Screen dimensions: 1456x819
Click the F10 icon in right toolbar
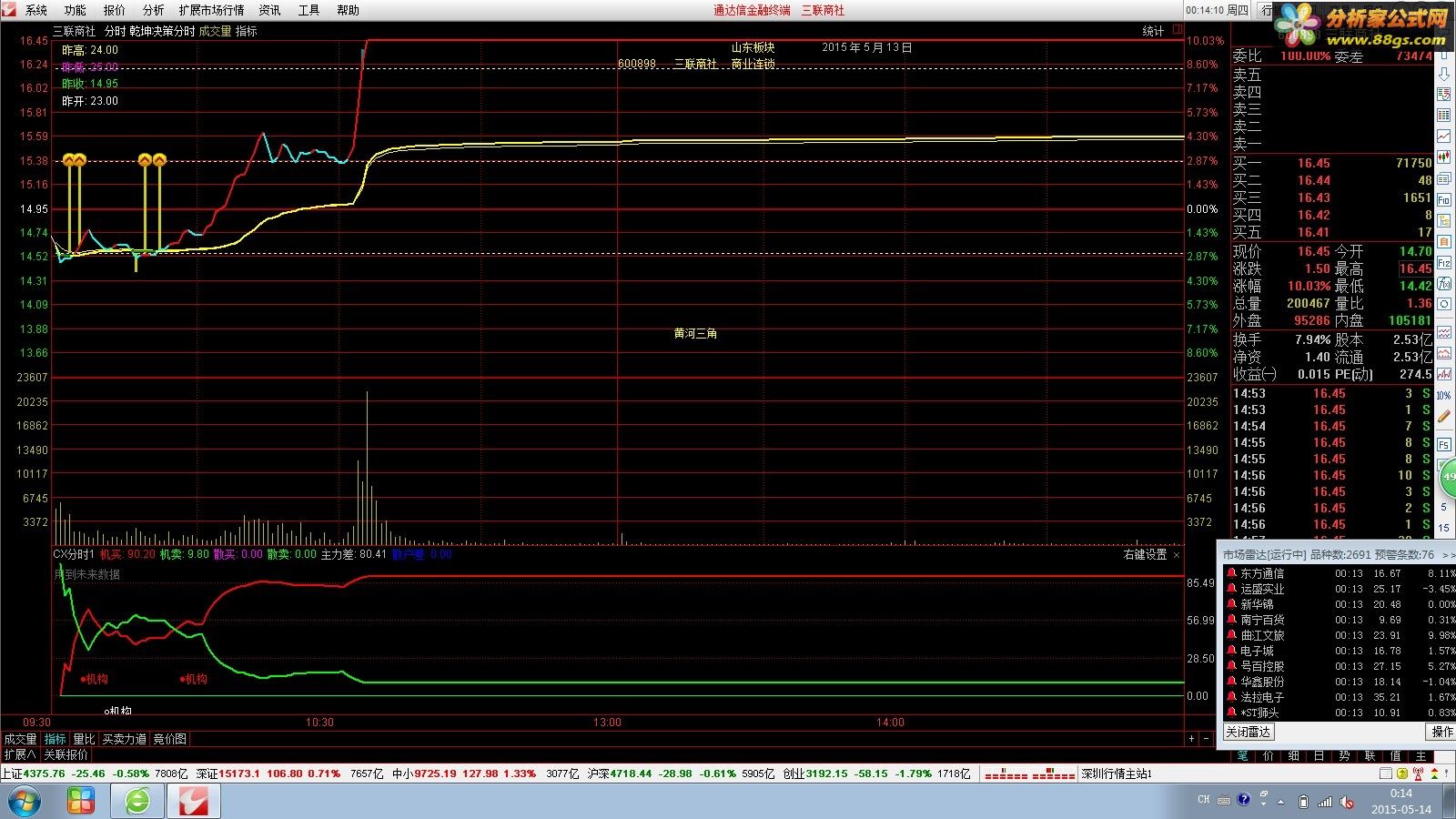(x=1444, y=199)
